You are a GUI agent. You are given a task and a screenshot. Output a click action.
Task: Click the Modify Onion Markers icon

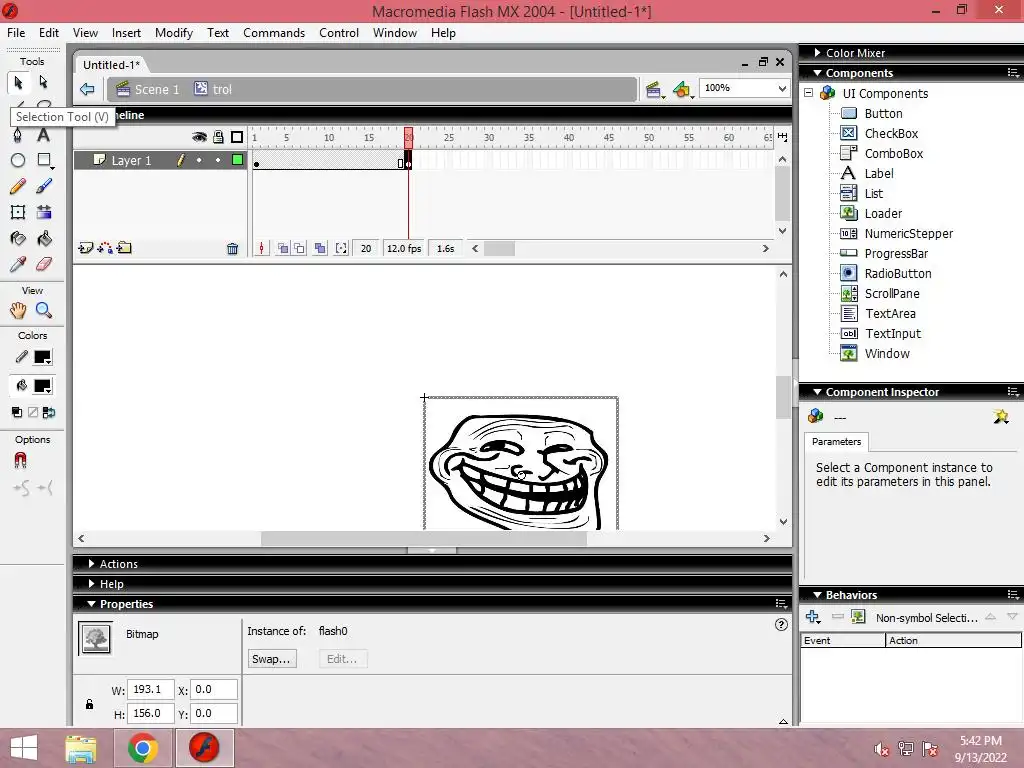click(x=341, y=248)
